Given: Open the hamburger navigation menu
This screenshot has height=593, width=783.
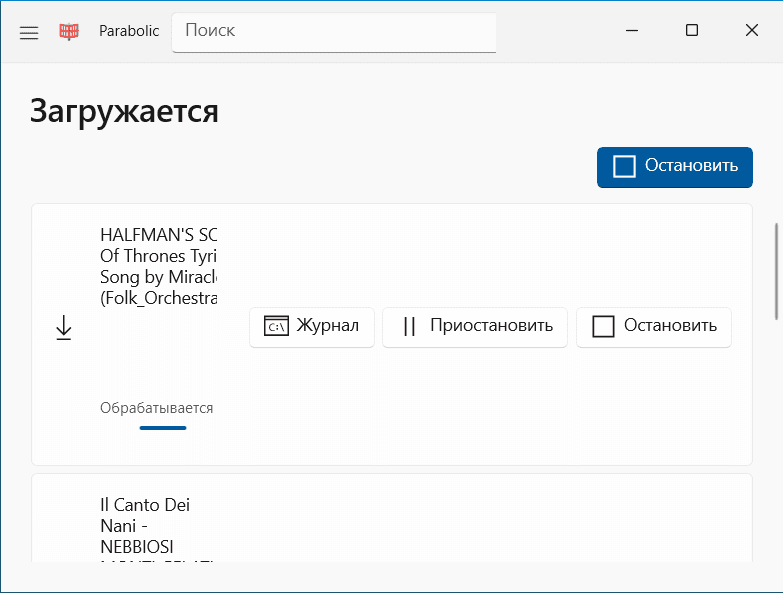Looking at the screenshot, I should tap(29, 32).
